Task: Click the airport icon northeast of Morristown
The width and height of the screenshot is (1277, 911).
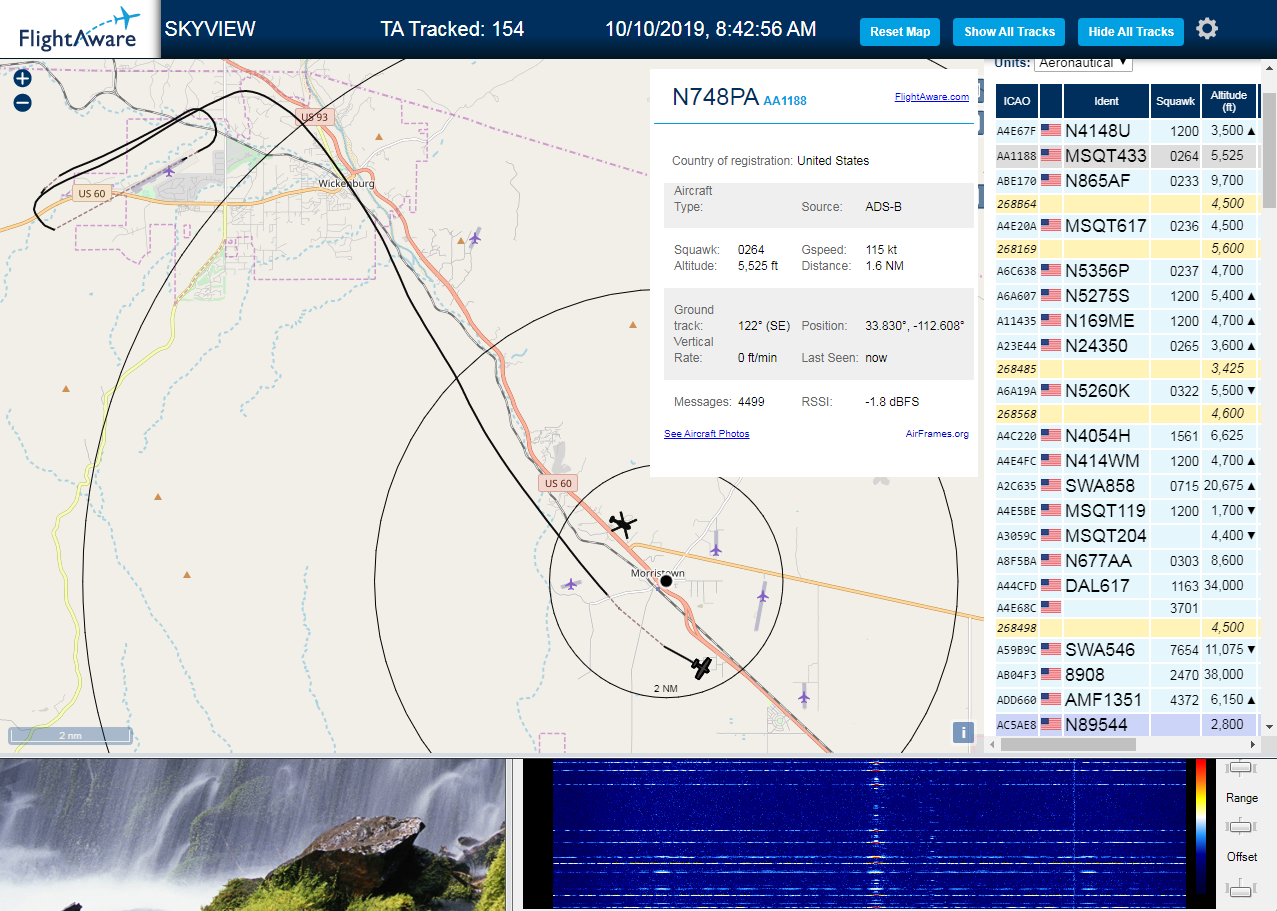Action: (x=715, y=548)
